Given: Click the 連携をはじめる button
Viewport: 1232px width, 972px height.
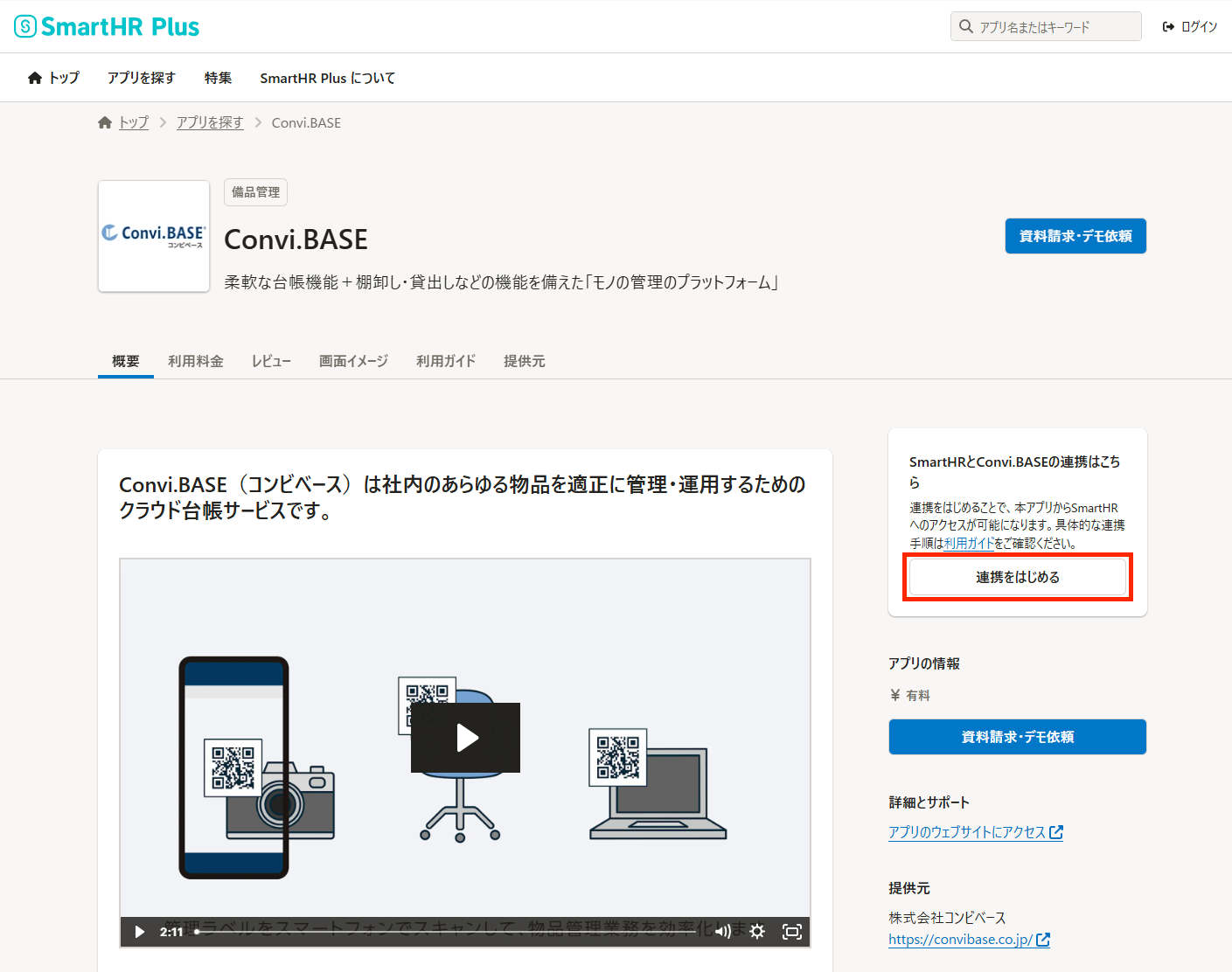Looking at the screenshot, I should tap(1018, 577).
